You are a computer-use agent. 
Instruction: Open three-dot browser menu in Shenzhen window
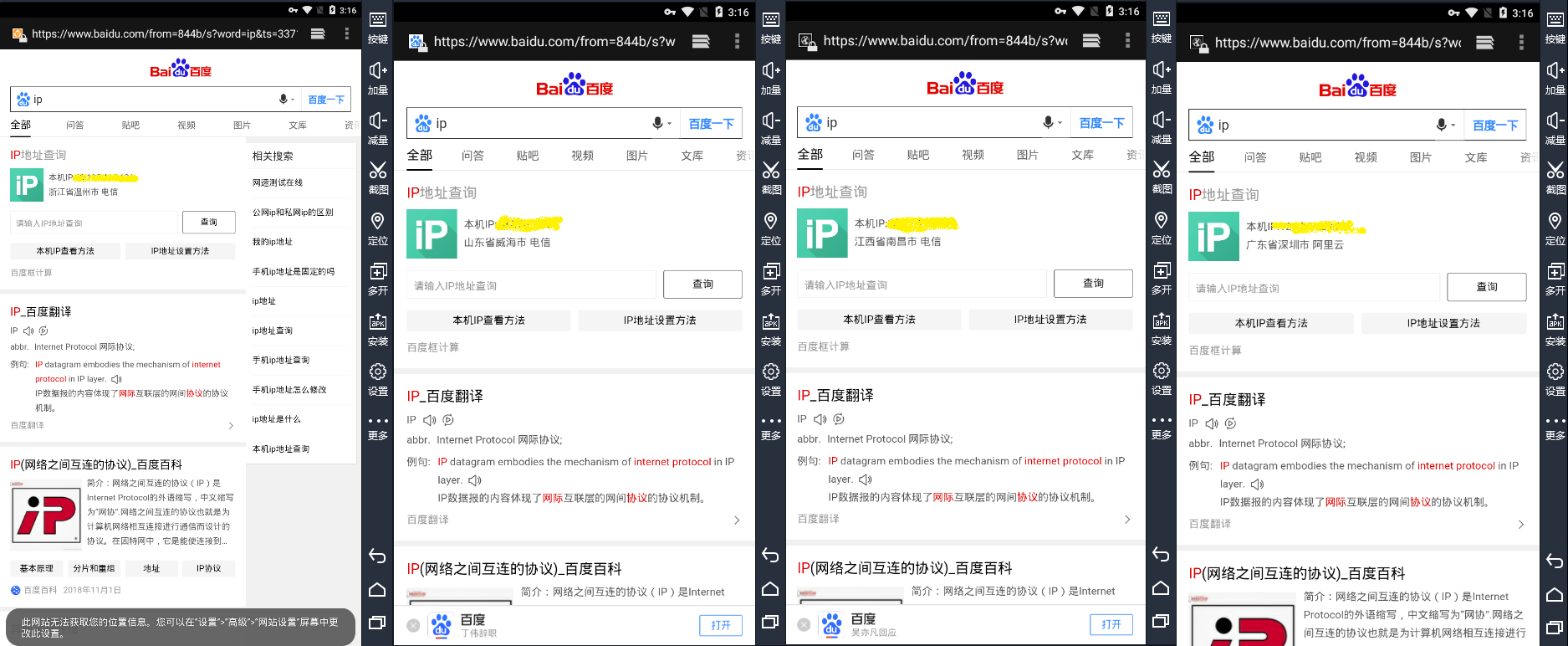click(x=1521, y=43)
